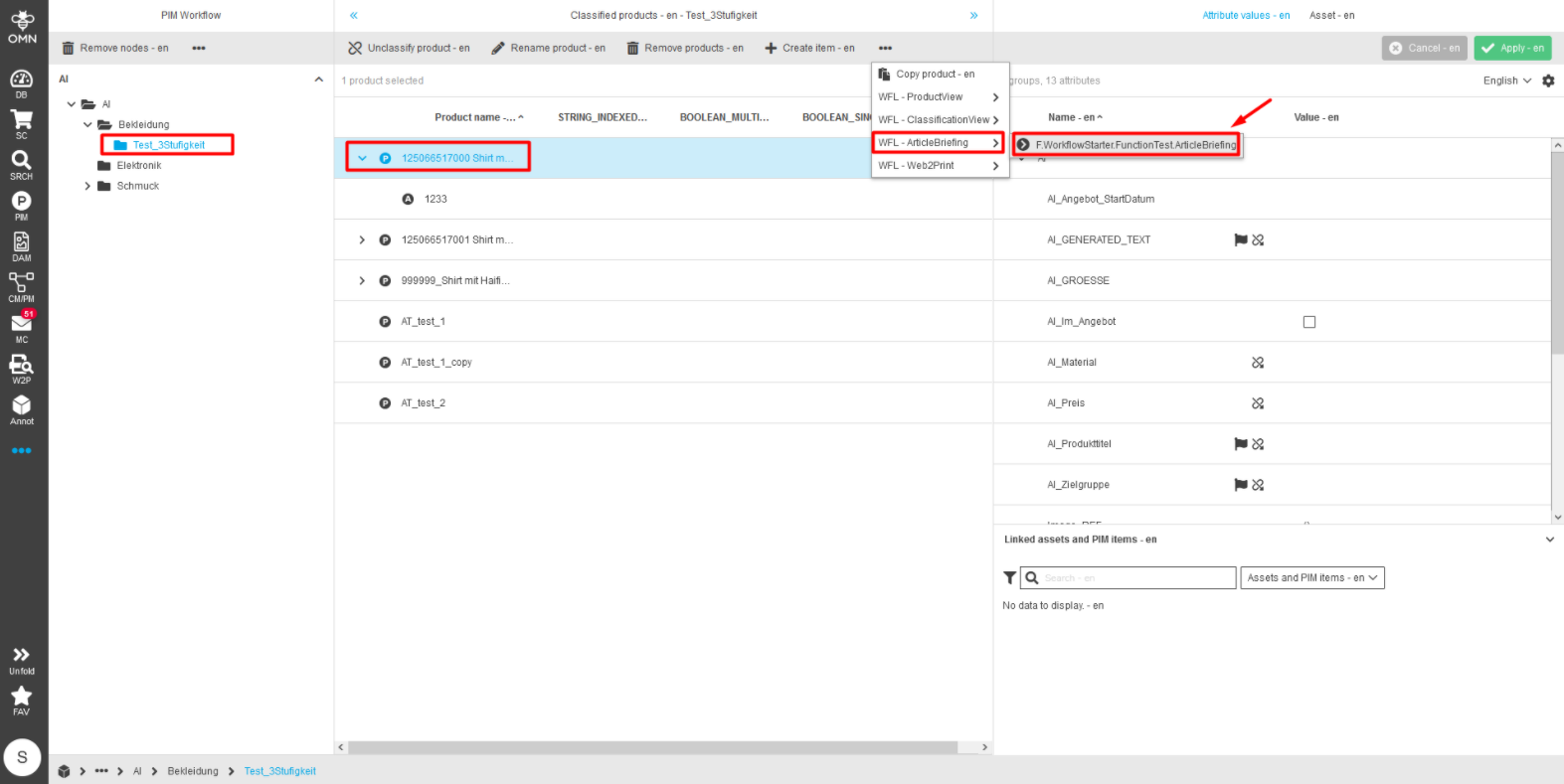Switch to Attribute values - en tab
Image resolution: width=1564 pixels, height=784 pixels.
click(1246, 15)
